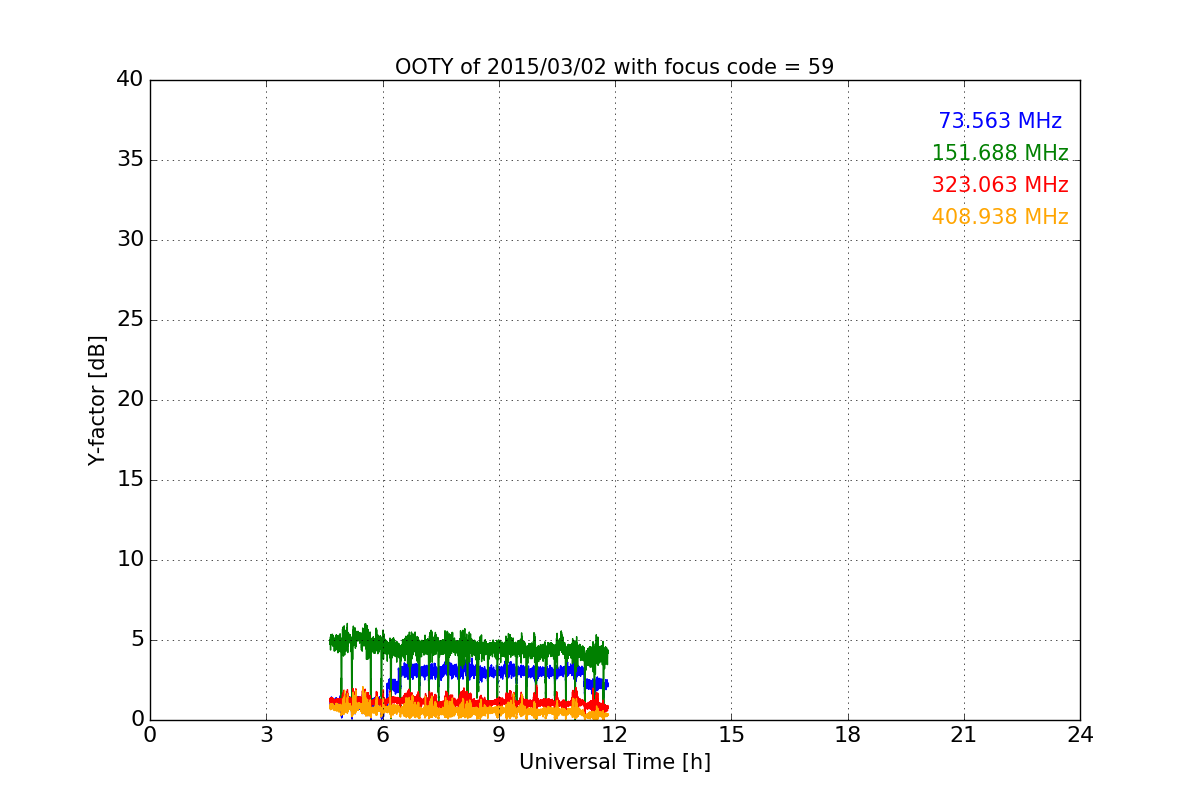The height and width of the screenshot is (800, 1200).
Task: Click the y-axis tick label 30
Action: [130, 240]
